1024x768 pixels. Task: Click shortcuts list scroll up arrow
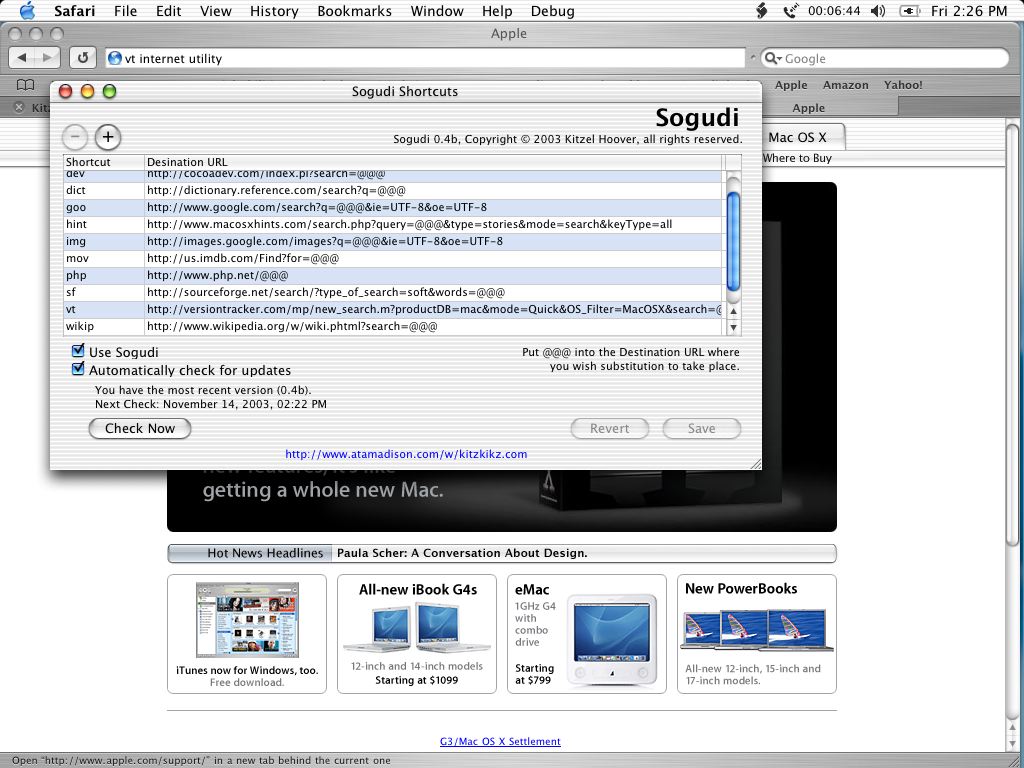click(733, 312)
